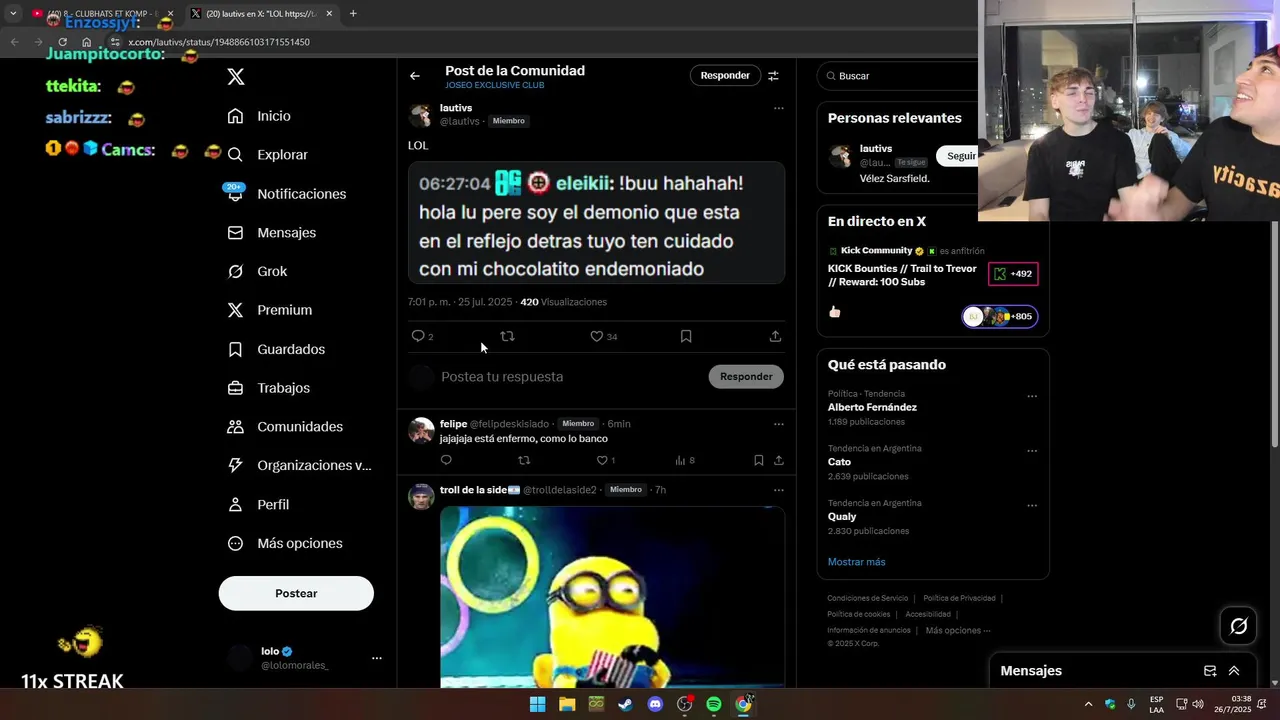Share felipe's comment
1280x720 pixels.
coord(779,460)
